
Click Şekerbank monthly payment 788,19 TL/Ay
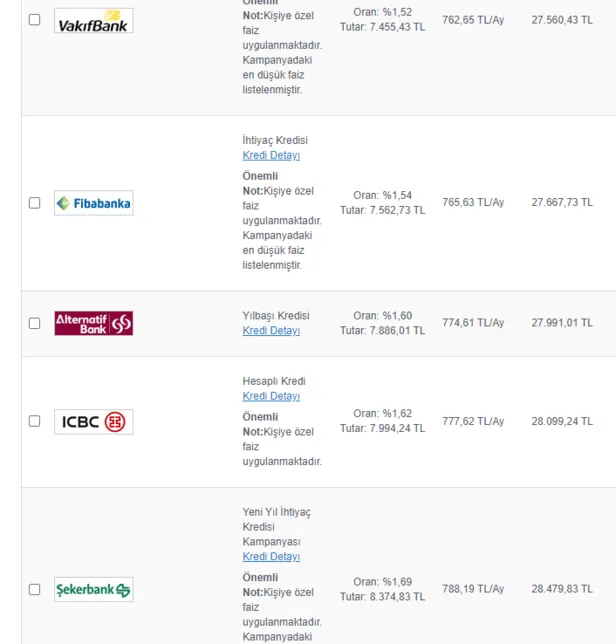[x=473, y=588]
